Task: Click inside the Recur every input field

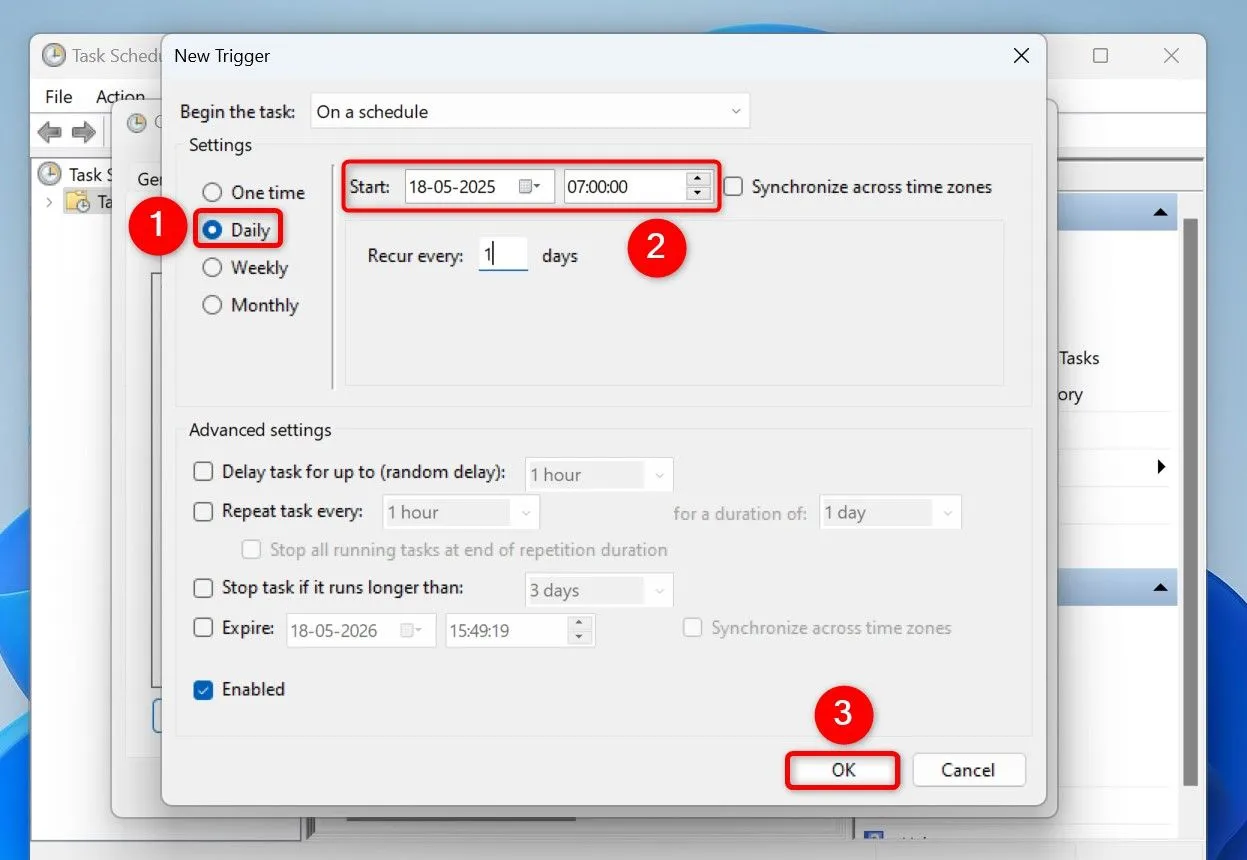Action: tap(503, 254)
